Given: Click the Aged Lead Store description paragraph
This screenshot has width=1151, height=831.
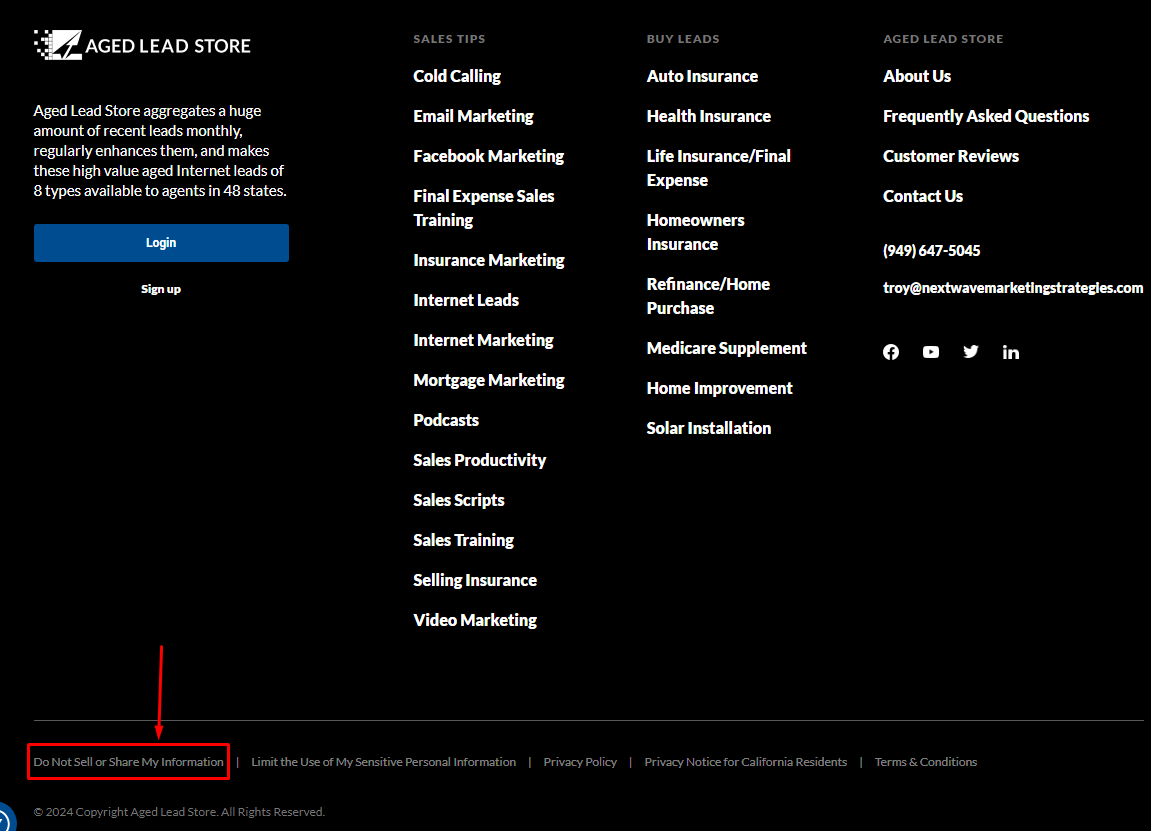Looking at the screenshot, I should point(160,150).
